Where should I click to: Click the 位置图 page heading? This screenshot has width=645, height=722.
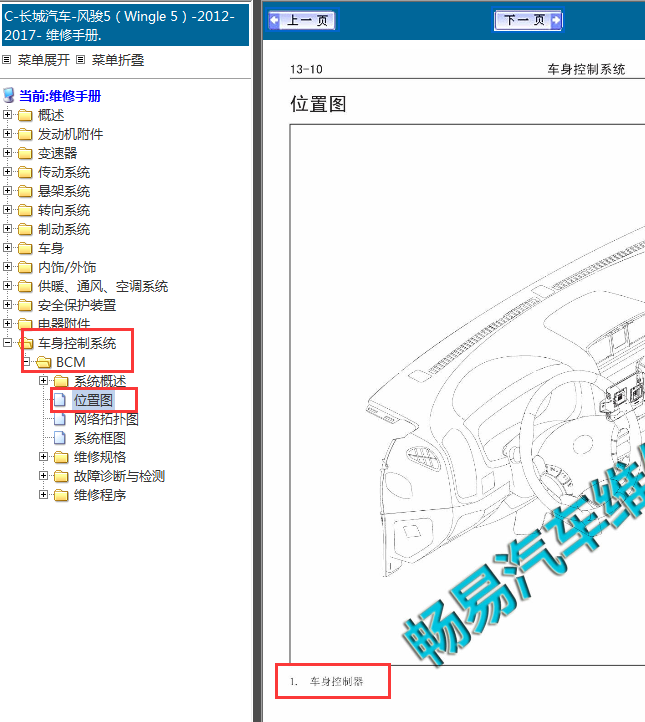coord(318,104)
